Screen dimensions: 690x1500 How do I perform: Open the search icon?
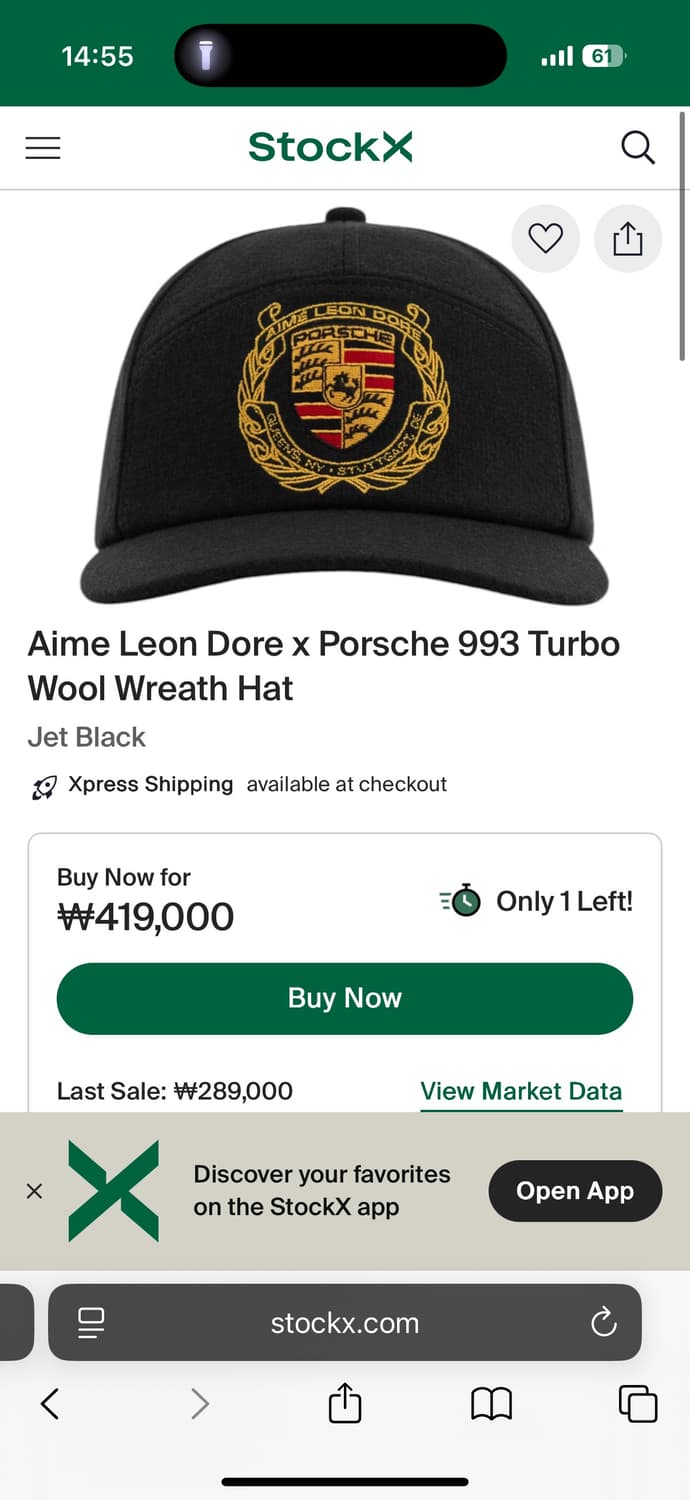pos(637,147)
